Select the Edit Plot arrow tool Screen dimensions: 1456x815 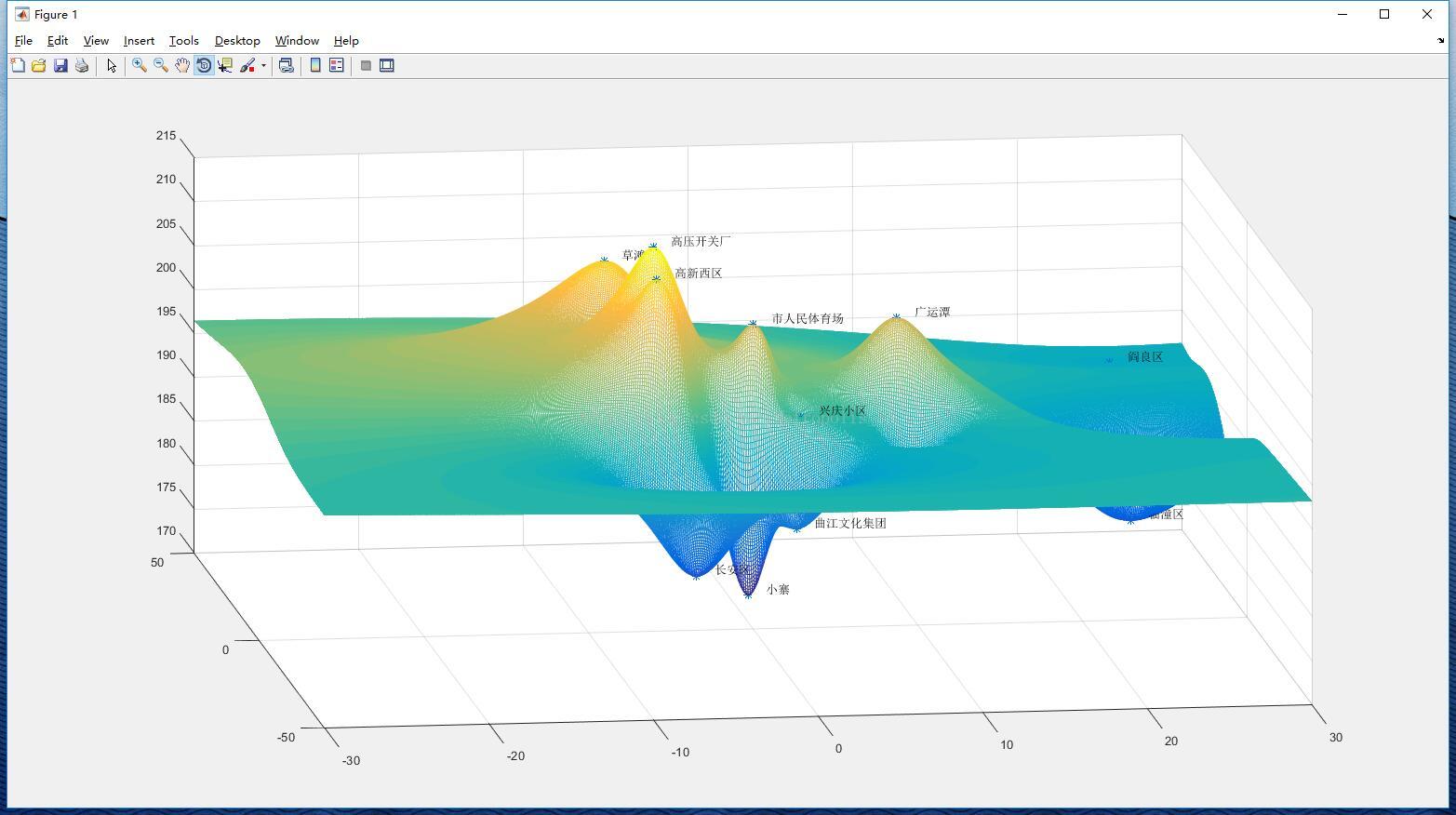112,65
